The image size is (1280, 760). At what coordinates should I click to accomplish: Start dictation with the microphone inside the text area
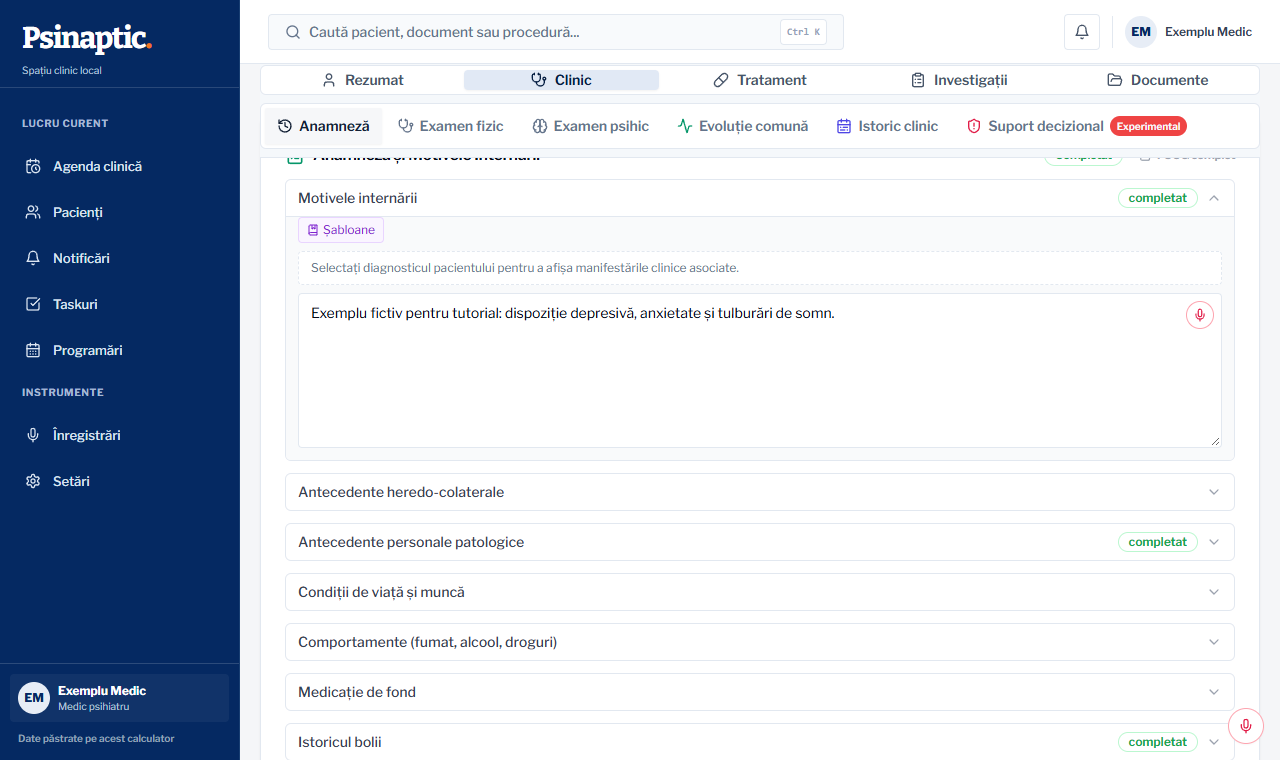point(1200,315)
